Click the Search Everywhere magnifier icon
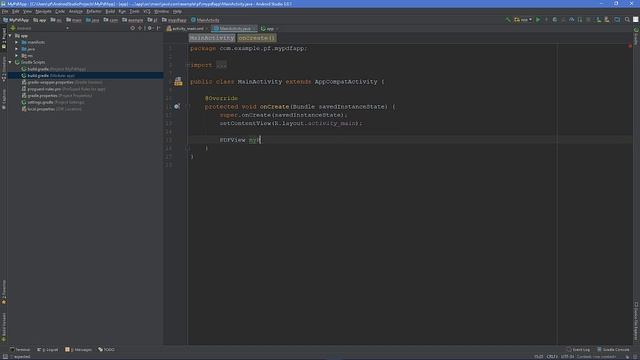This screenshot has height=360, width=640. click(627, 20)
